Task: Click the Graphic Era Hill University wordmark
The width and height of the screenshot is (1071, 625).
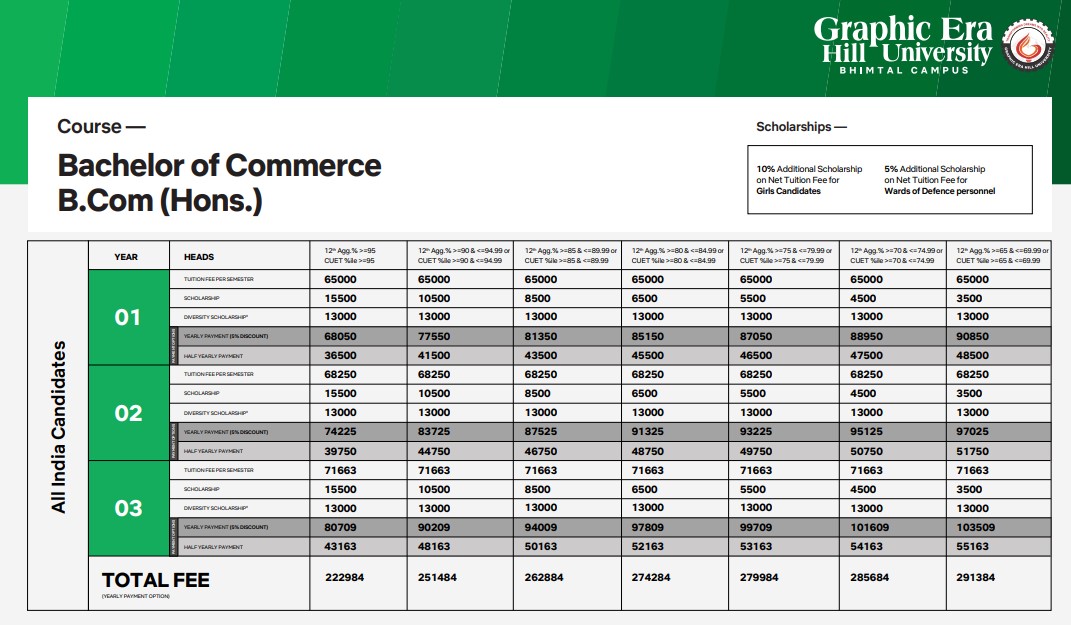Action: 903,43
